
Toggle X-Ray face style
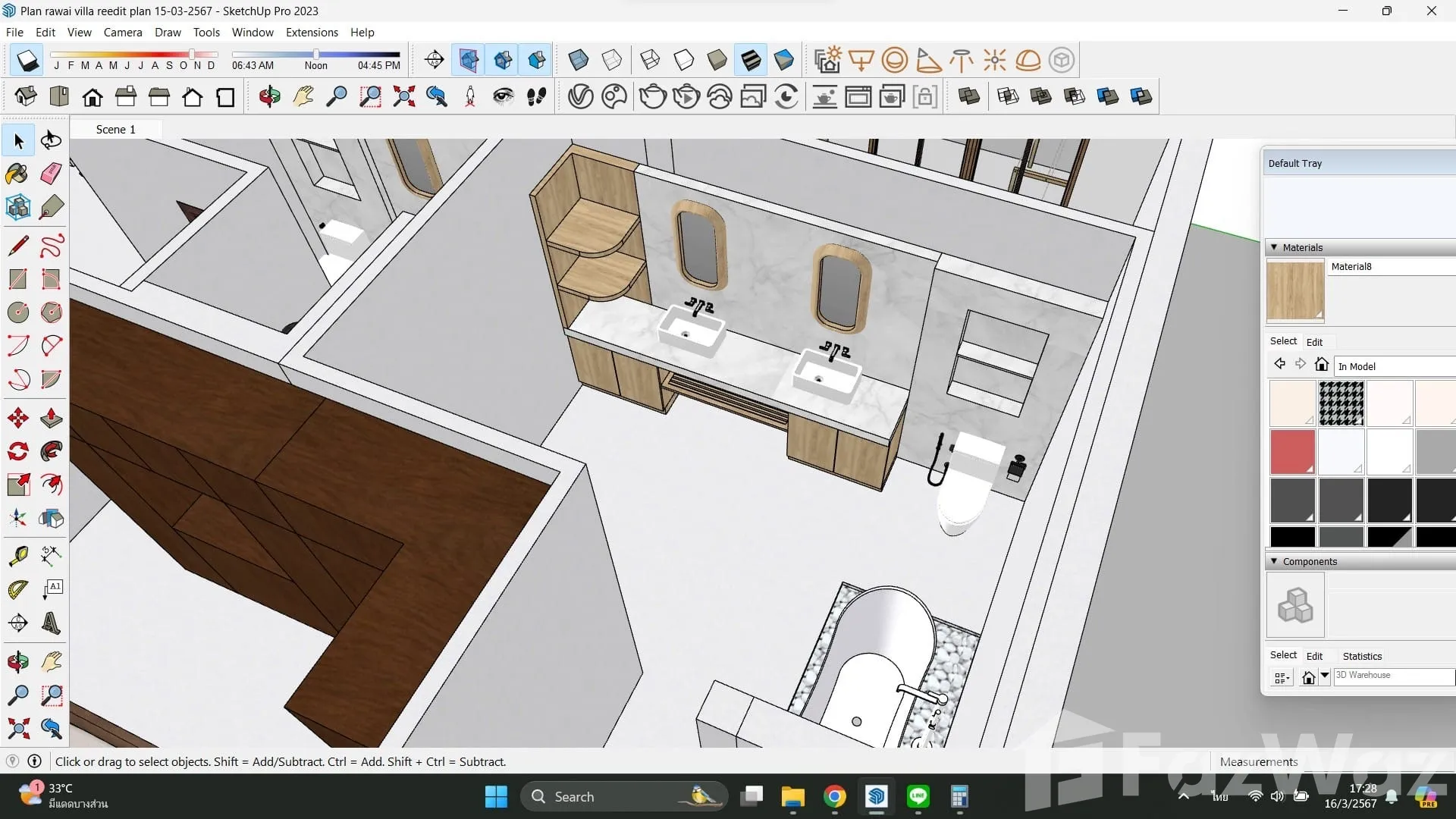click(578, 60)
